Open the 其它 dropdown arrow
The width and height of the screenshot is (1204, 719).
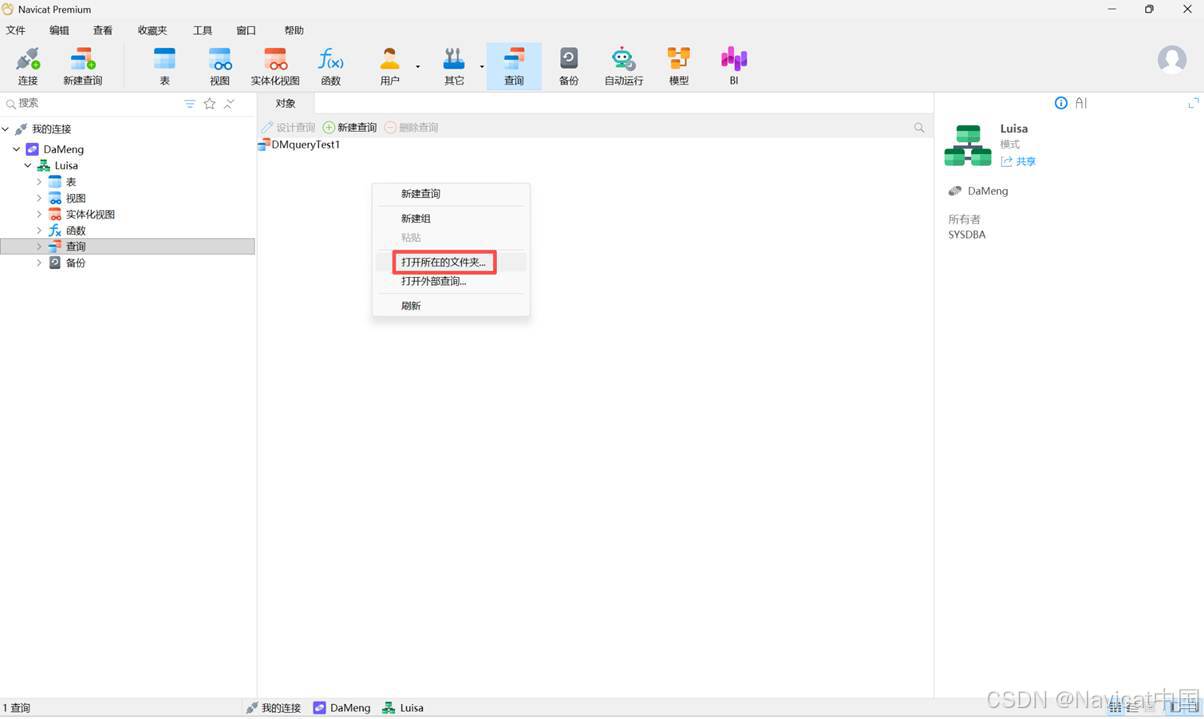[481, 67]
